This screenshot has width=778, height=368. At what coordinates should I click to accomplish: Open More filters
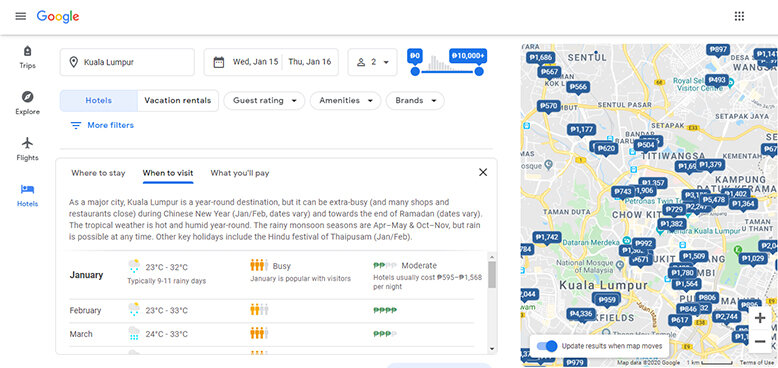tap(102, 125)
